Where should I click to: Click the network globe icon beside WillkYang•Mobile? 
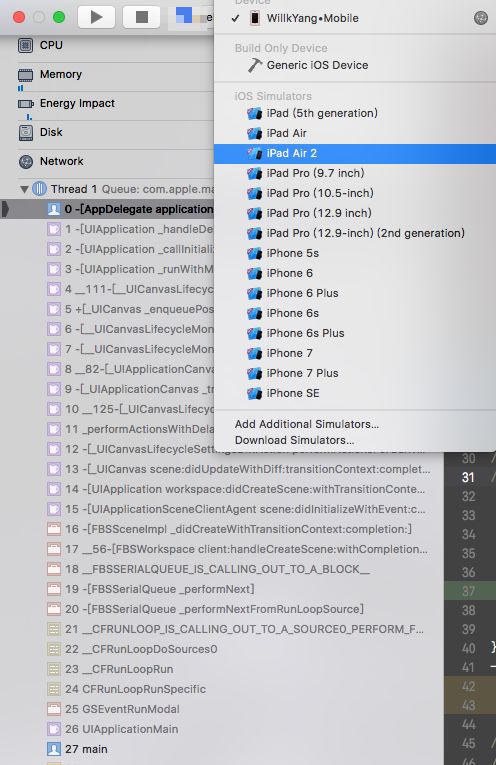pyautogui.click(x=481, y=18)
